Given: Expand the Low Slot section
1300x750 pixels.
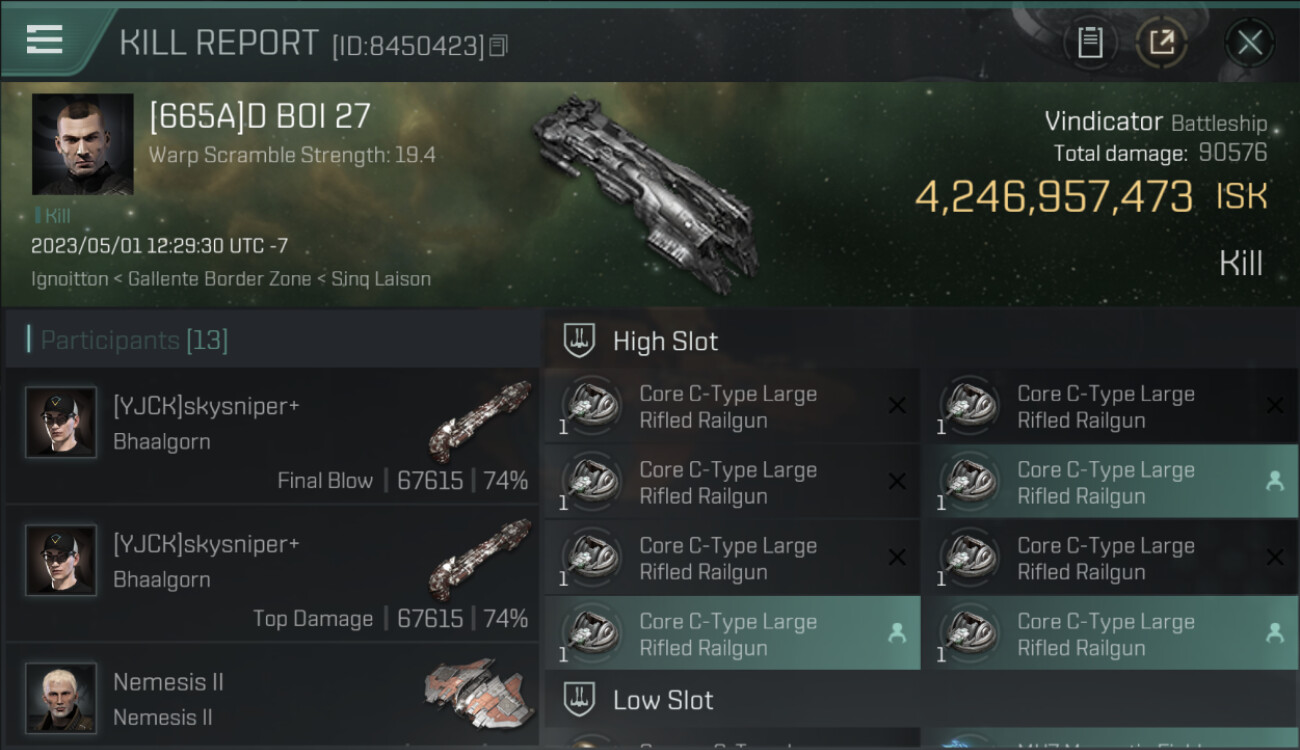Looking at the screenshot, I should pyautogui.click(x=921, y=700).
